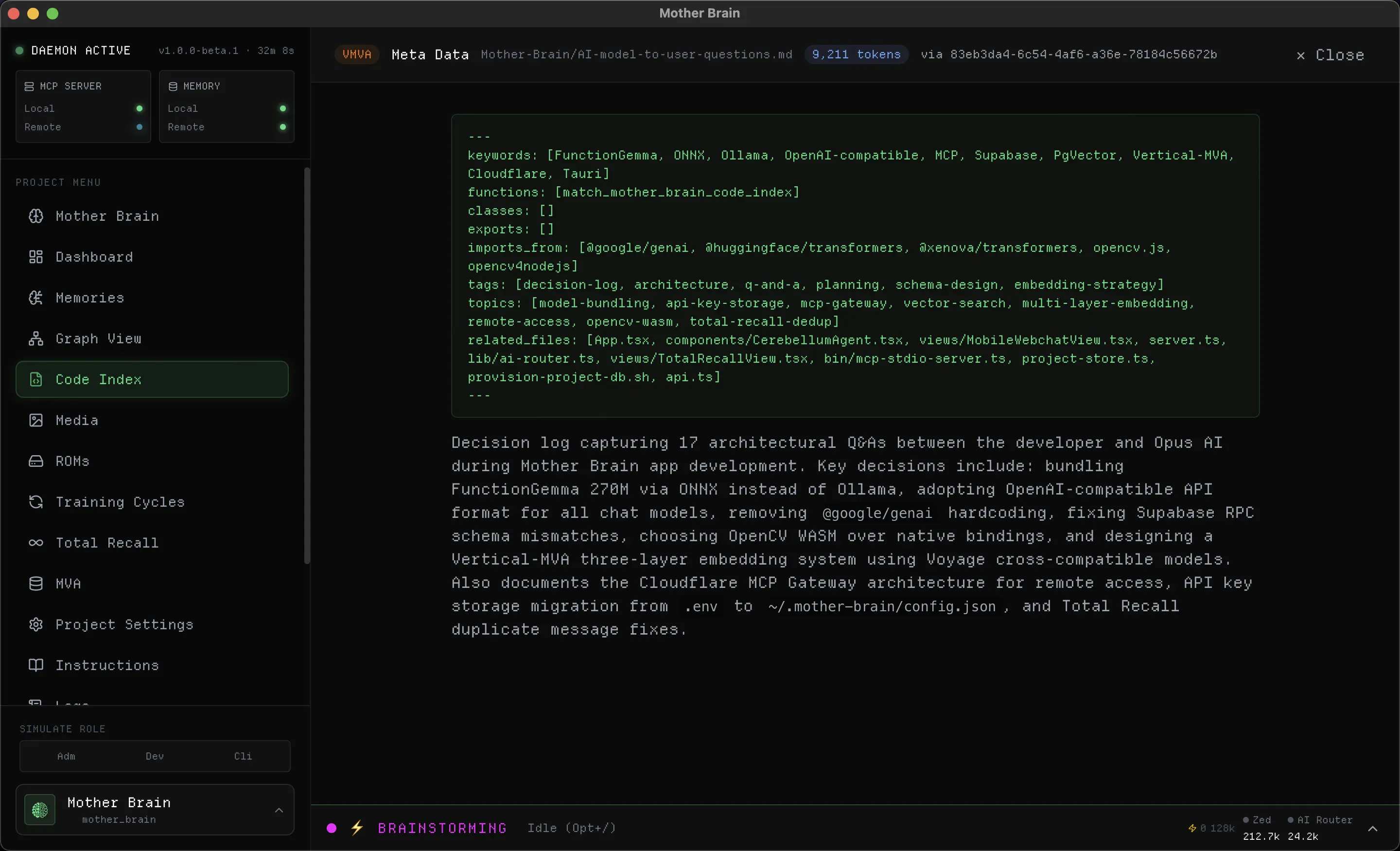Click the green macOS fullscreen button

(52, 14)
